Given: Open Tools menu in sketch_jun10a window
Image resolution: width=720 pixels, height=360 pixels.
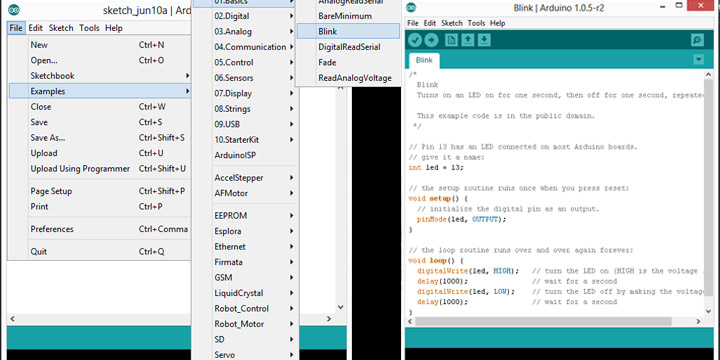Looking at the screenshot, I should coord(89,28).
